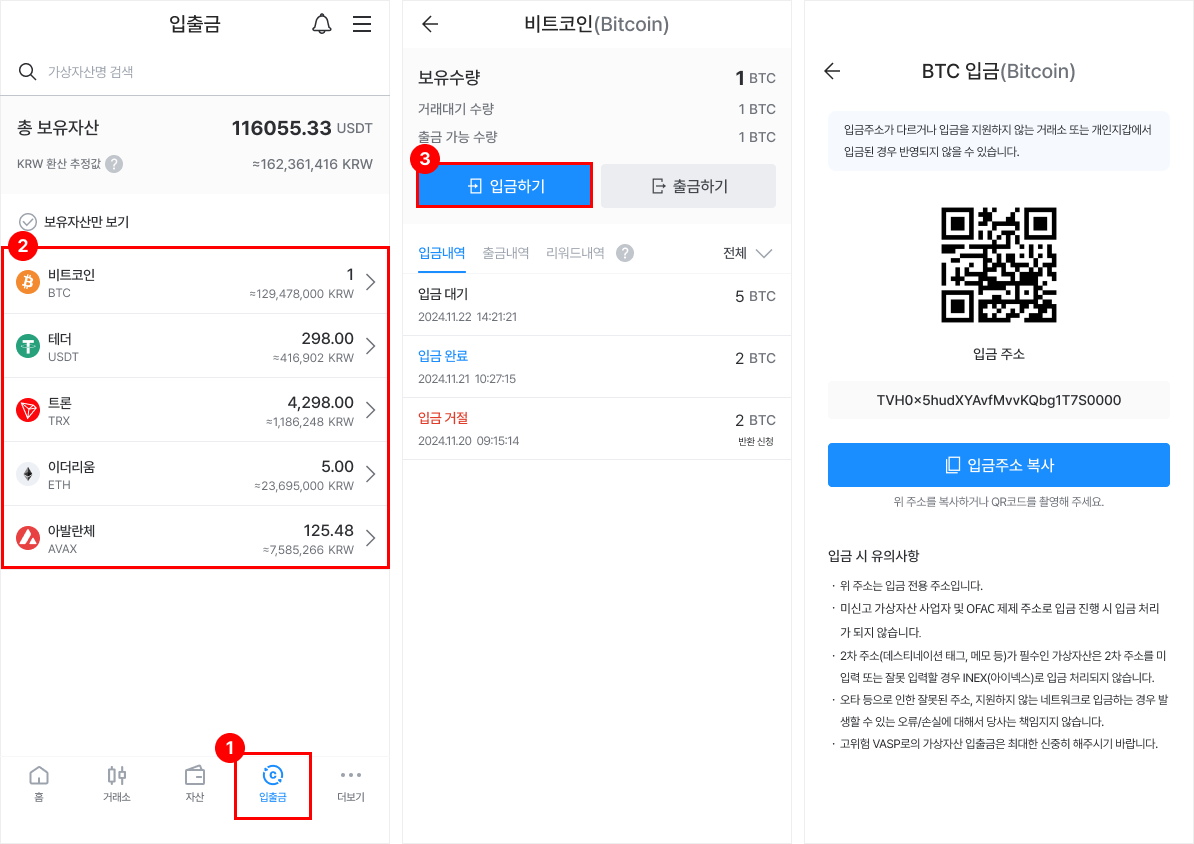Open the 자산 wallet tab
The width and height of the screenshot is (1194, 844).
click(x=195, y=784)
